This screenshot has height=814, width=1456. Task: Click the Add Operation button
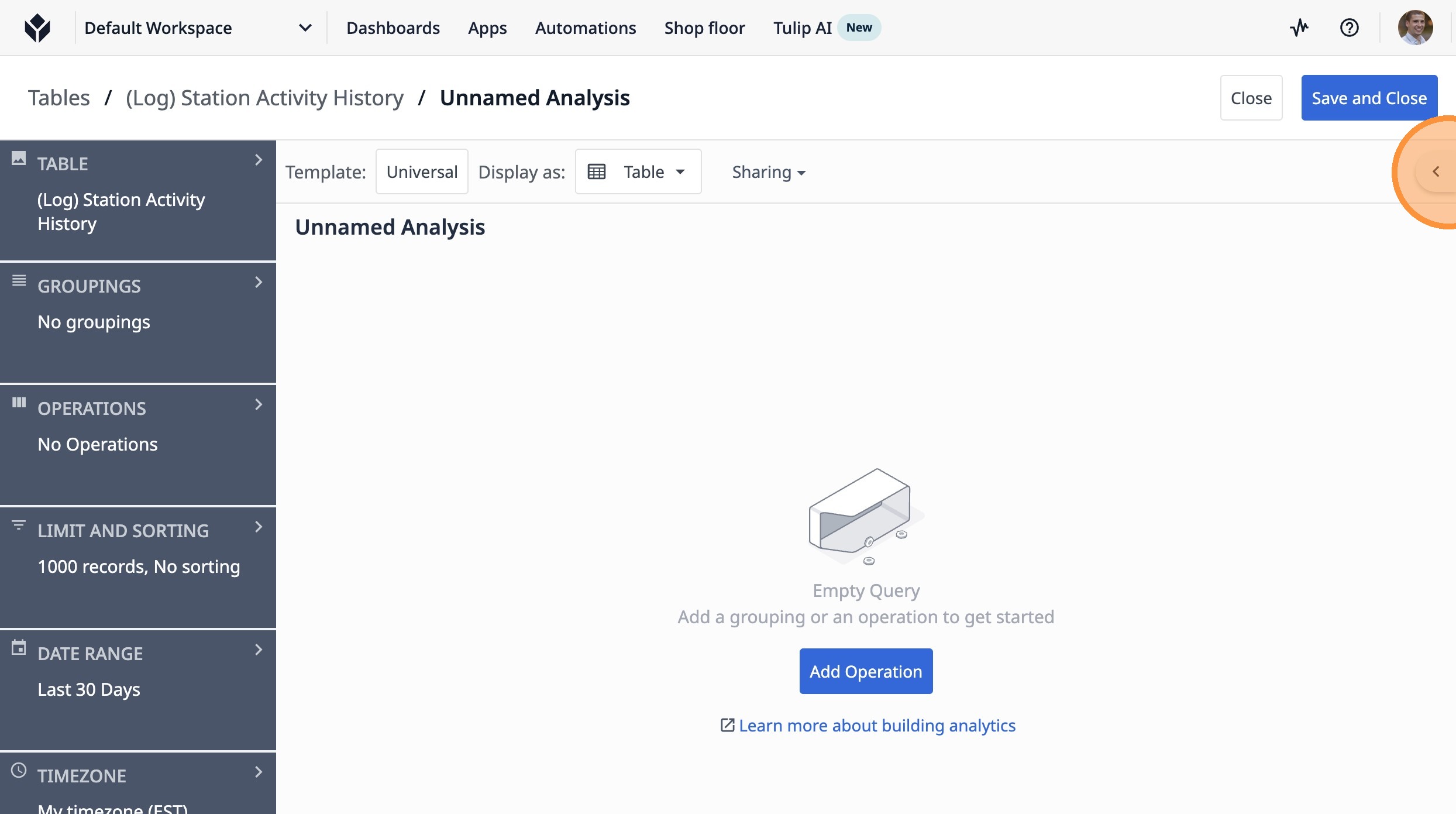[x=865, y=671]
